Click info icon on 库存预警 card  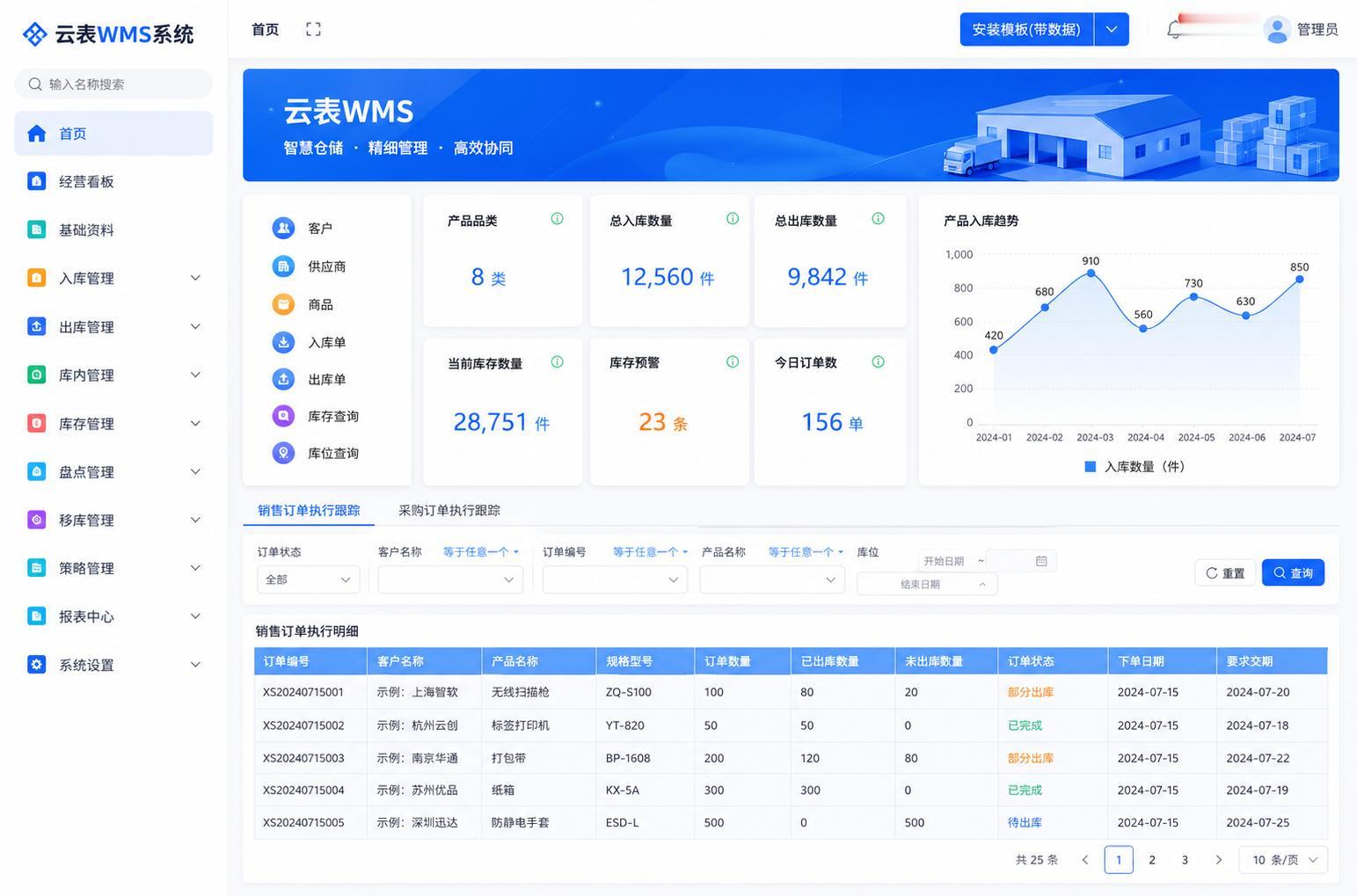(733, 362)
